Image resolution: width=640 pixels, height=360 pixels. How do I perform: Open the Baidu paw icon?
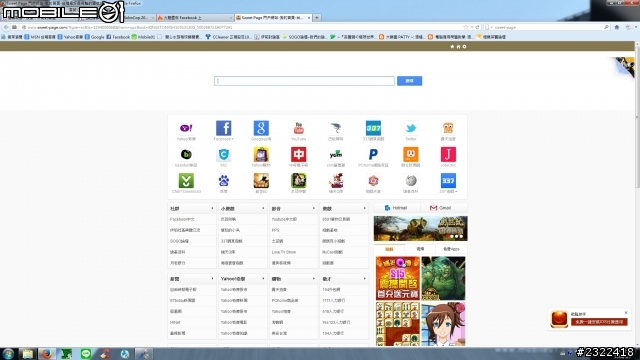(224, 180)
